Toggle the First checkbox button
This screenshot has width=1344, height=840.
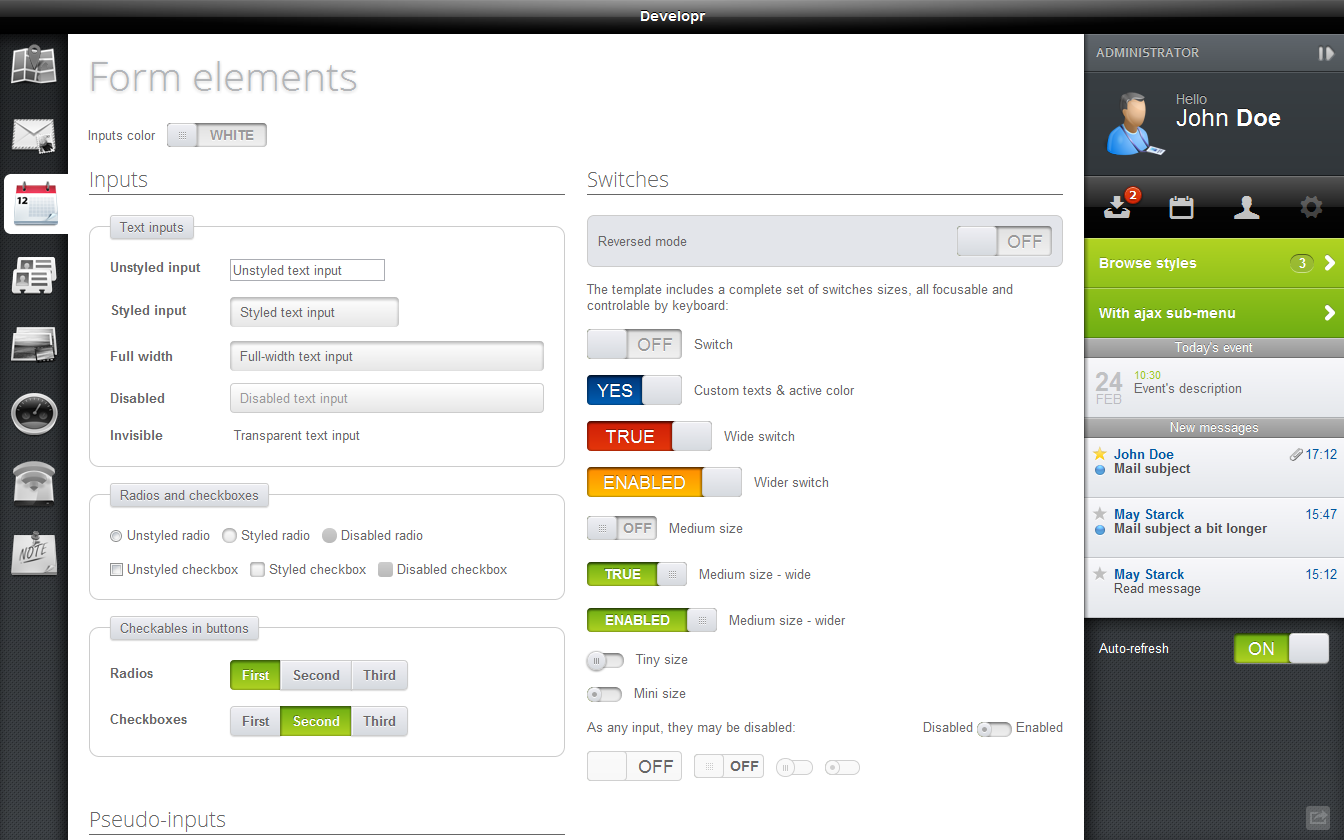[x=255, y=721]
